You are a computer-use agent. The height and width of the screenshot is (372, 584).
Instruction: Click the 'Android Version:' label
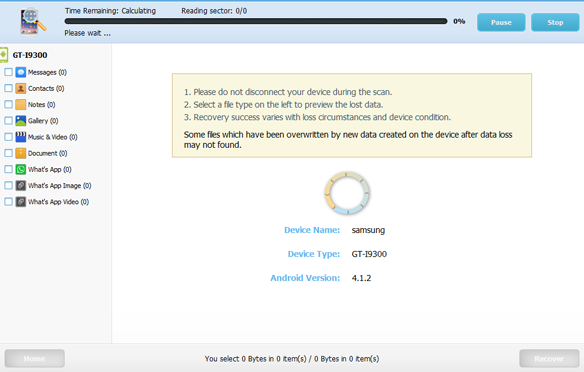[305, 278]
